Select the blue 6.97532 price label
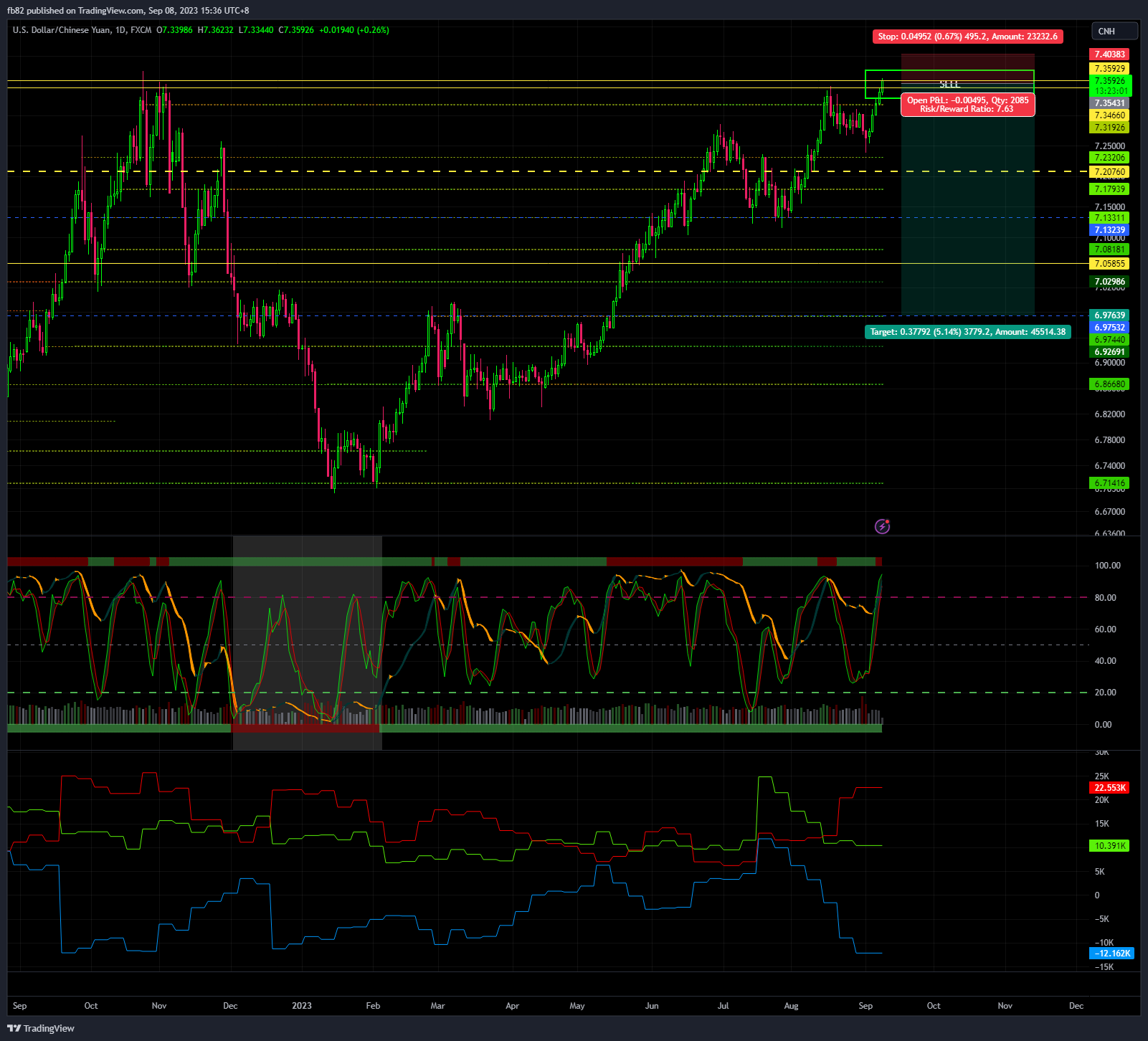The height and width of the screenshot is (1041, 1148). coord(1110,328)
